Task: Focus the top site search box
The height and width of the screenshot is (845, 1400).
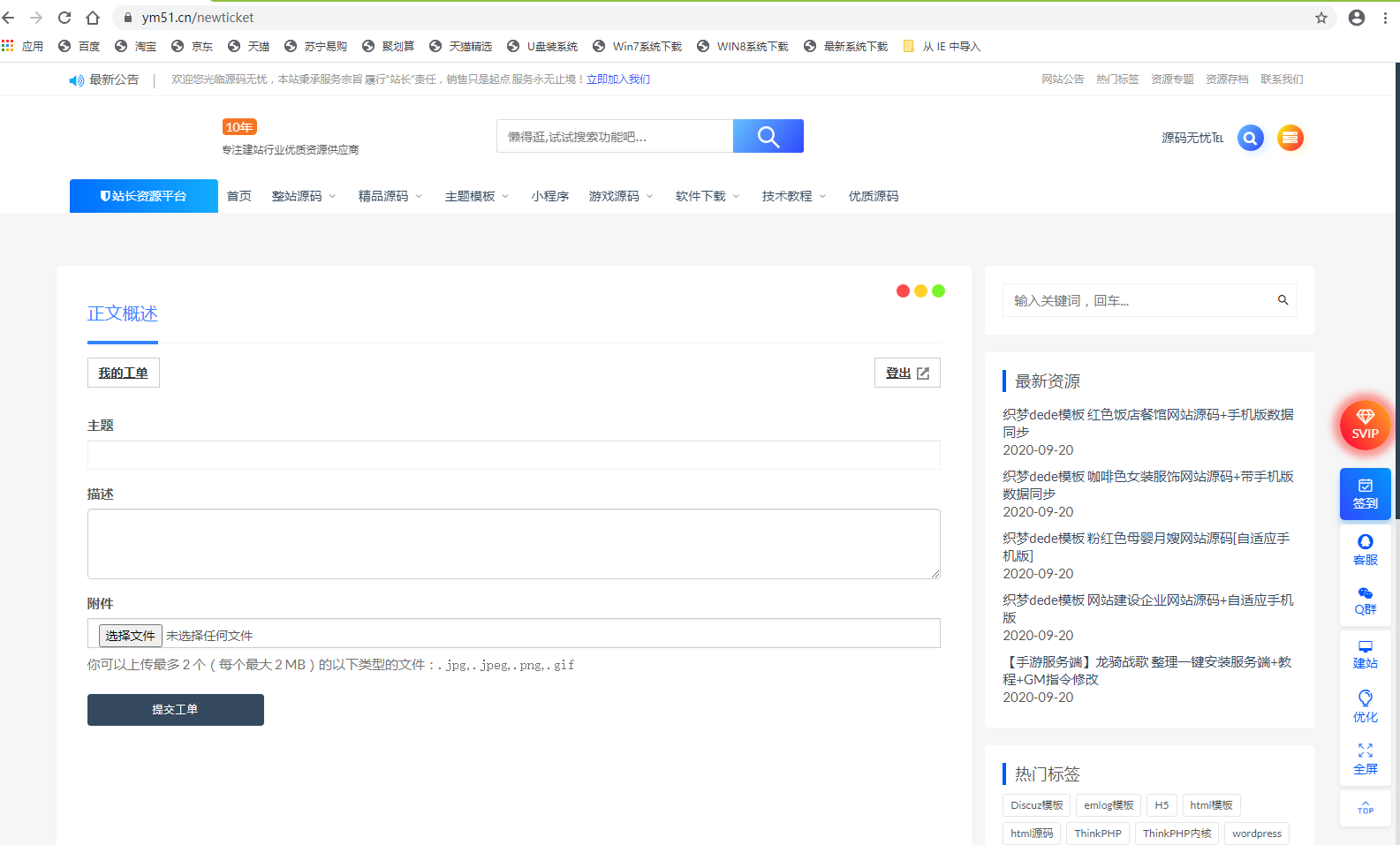Action: (x=615, y=136)
